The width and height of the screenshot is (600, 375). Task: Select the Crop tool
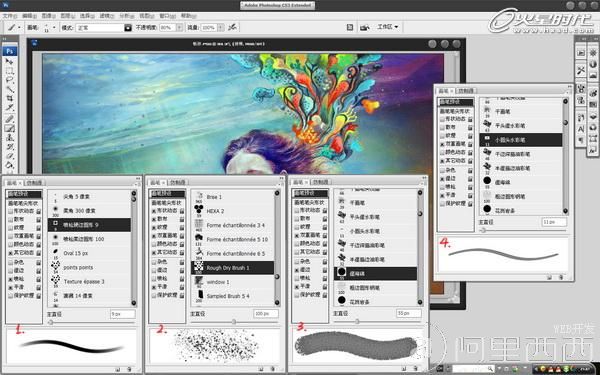click(x=10, y=99)
